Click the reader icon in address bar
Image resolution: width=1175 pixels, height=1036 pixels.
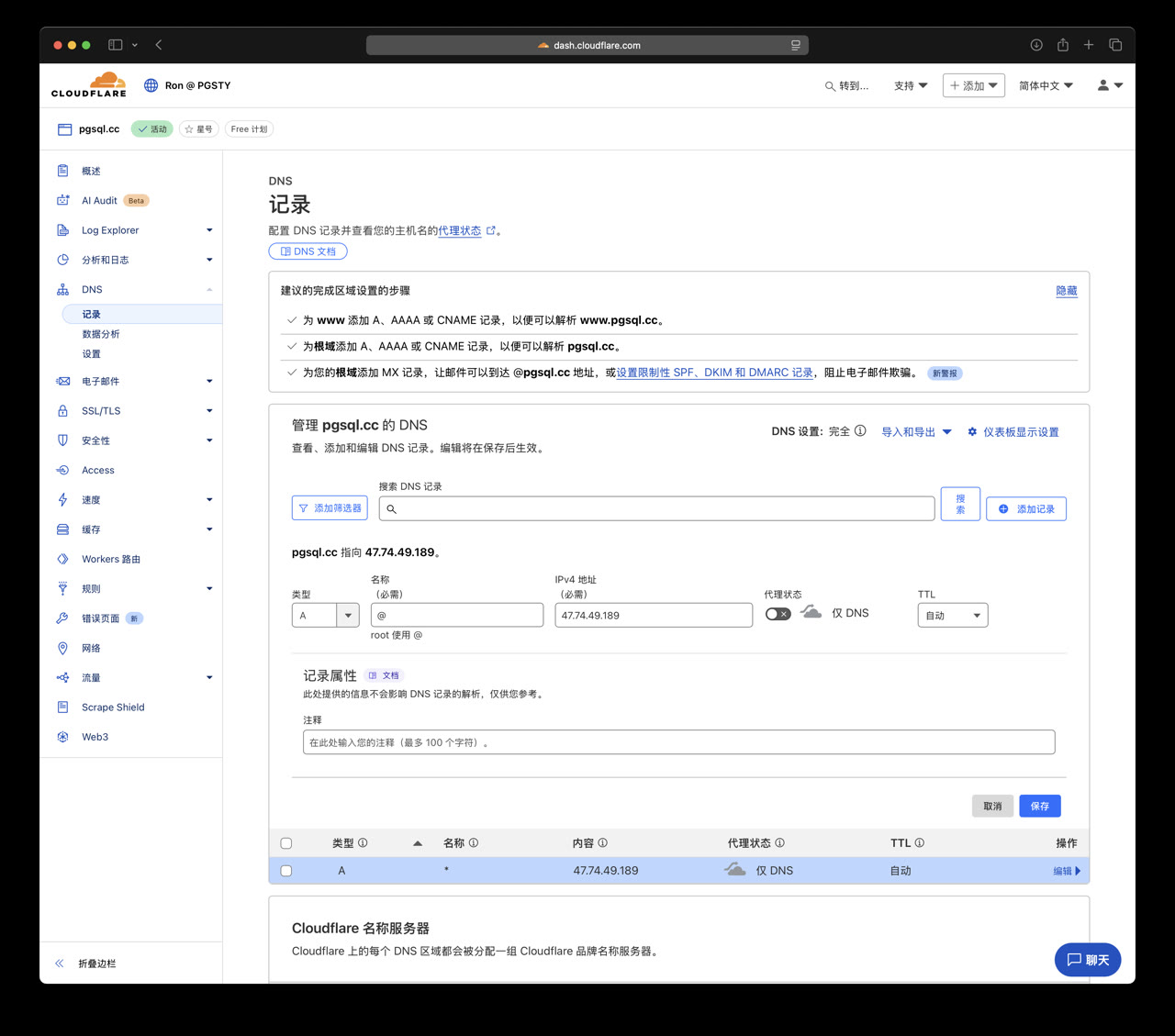(x=796, y=45)
